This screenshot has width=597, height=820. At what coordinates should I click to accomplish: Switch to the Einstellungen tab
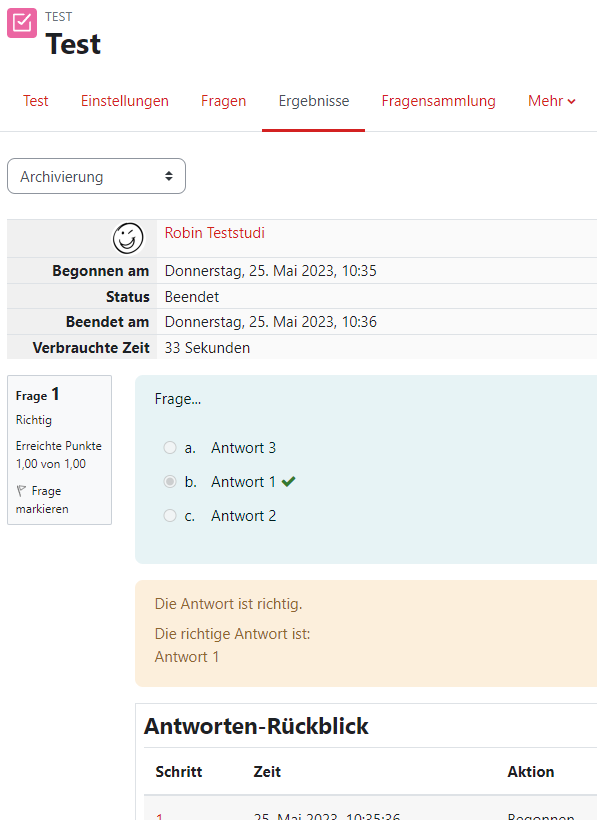pyautogui.click(x=124, y=101)
